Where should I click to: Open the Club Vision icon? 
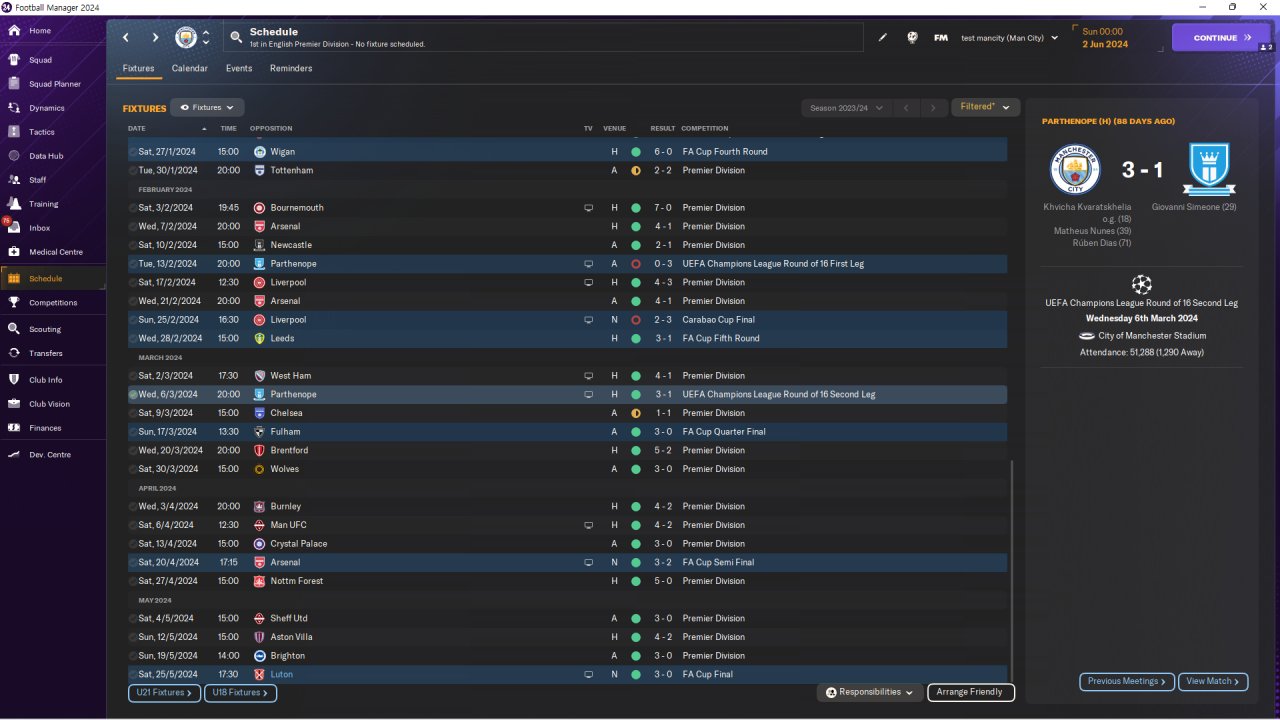(x=14, y=404)
